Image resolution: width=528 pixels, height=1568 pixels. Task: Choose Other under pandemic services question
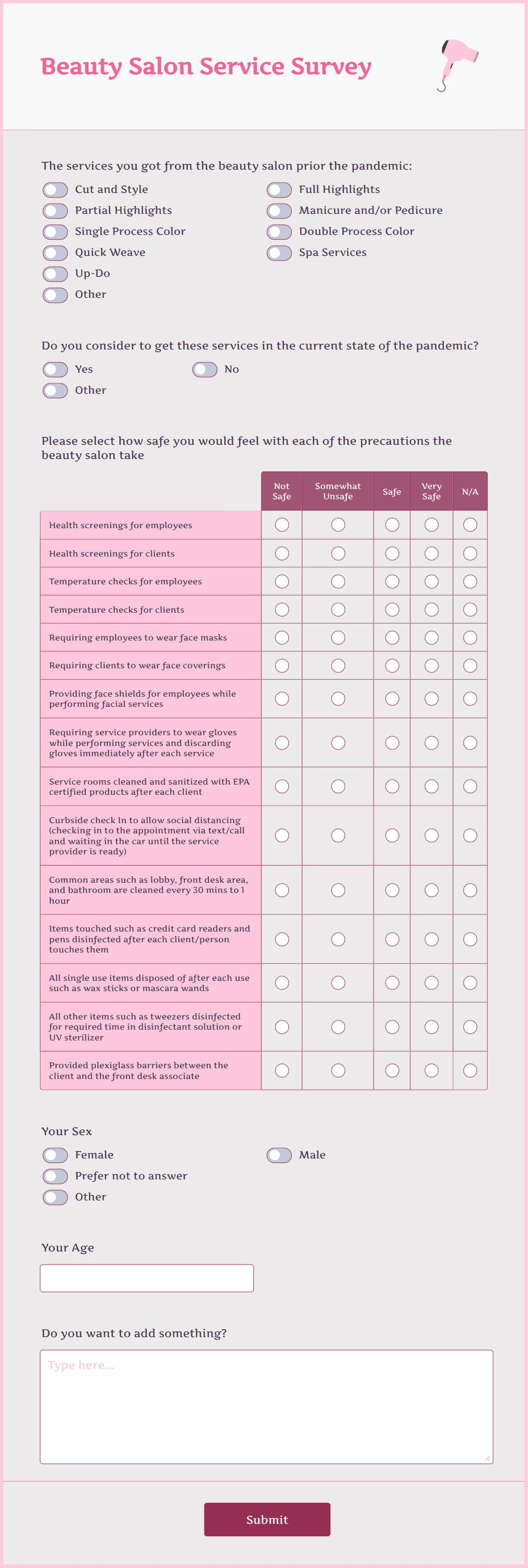tap(55, 390)
